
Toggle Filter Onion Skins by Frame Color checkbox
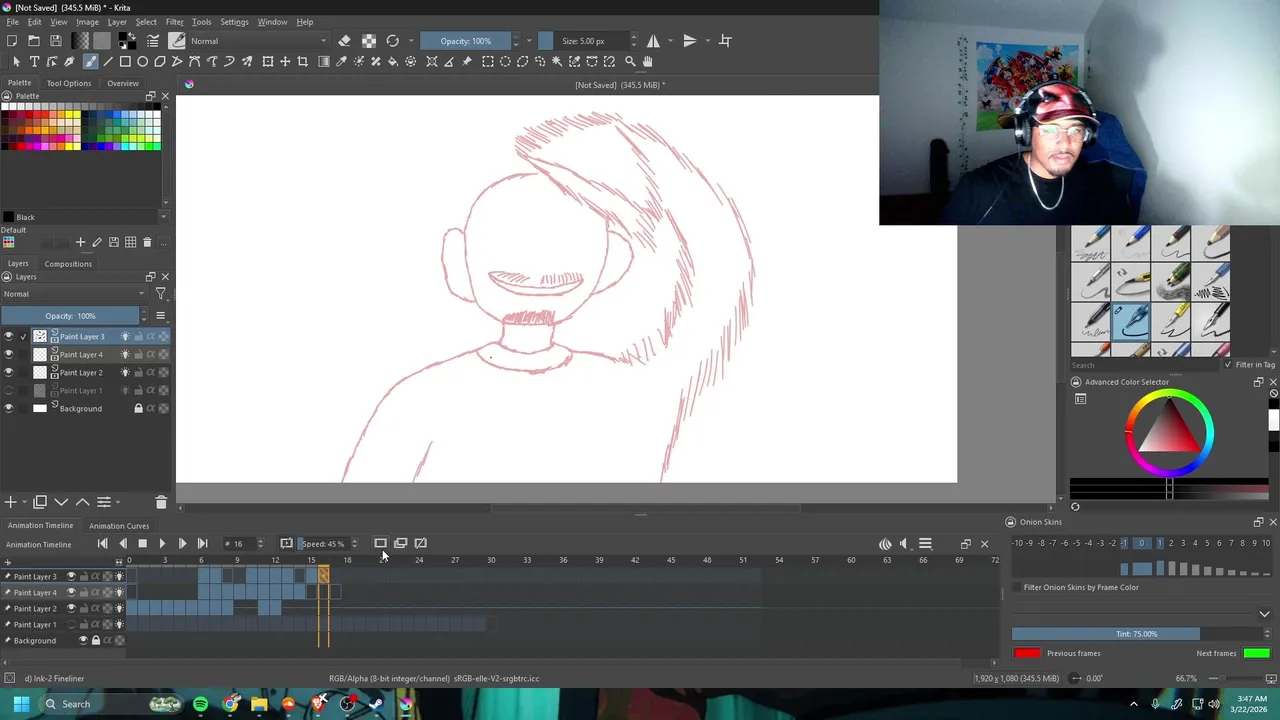(1017, 587)
